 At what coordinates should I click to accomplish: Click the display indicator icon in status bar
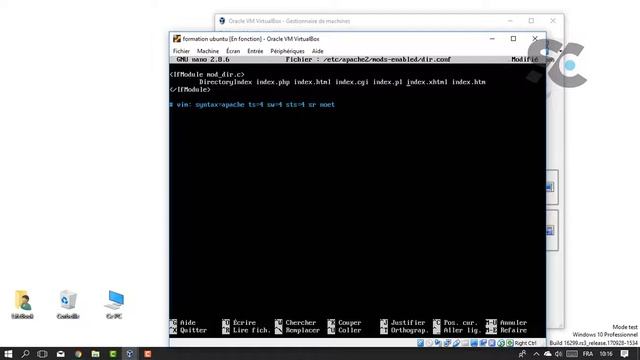tap(474, 343)
